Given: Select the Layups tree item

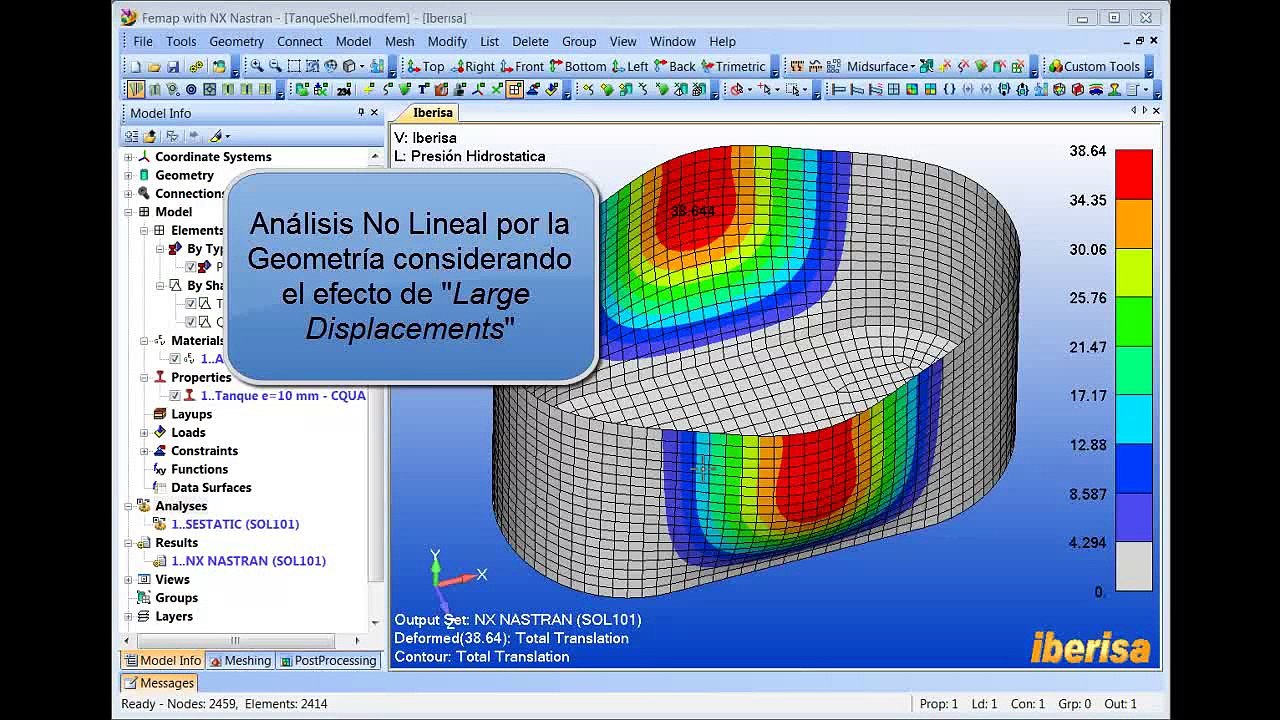Looking at the screenshot, I should (191, 414).
